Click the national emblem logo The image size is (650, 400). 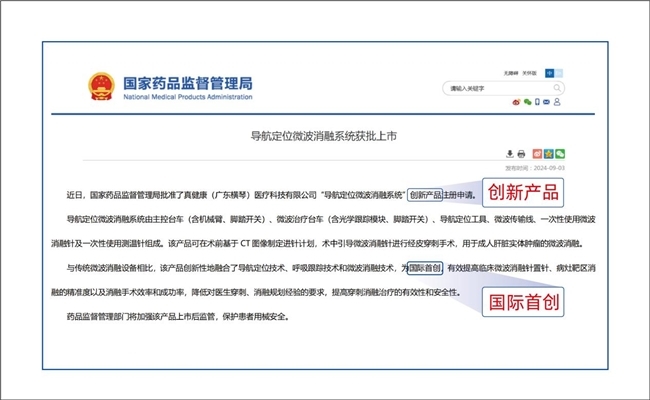[101, 87]
